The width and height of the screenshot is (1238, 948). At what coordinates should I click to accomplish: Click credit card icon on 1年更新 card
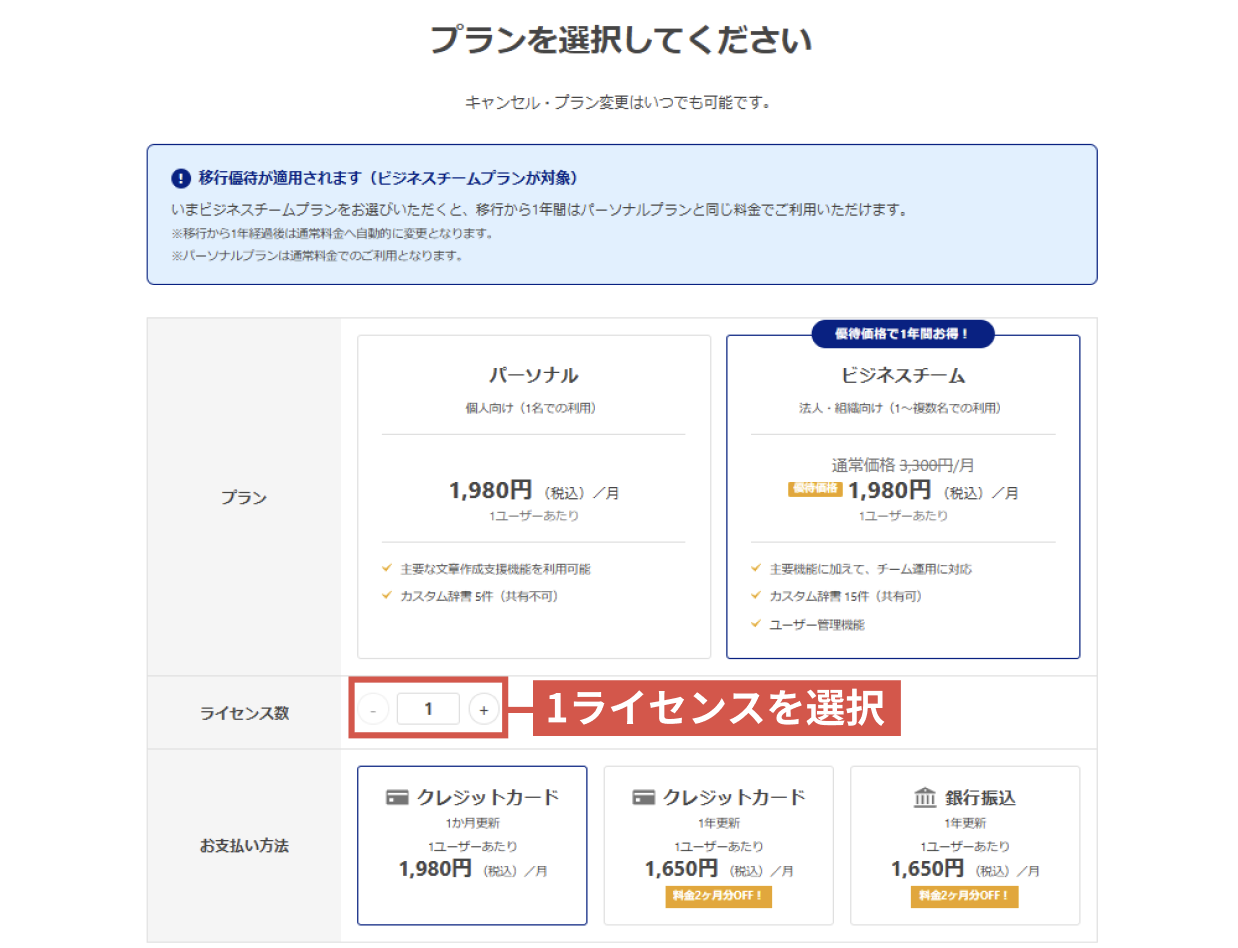(643, 798)
